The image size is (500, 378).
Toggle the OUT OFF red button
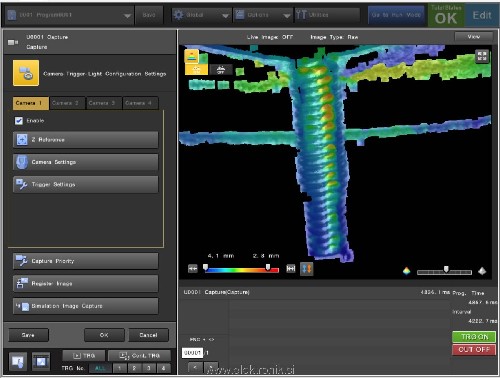(474, 350)
